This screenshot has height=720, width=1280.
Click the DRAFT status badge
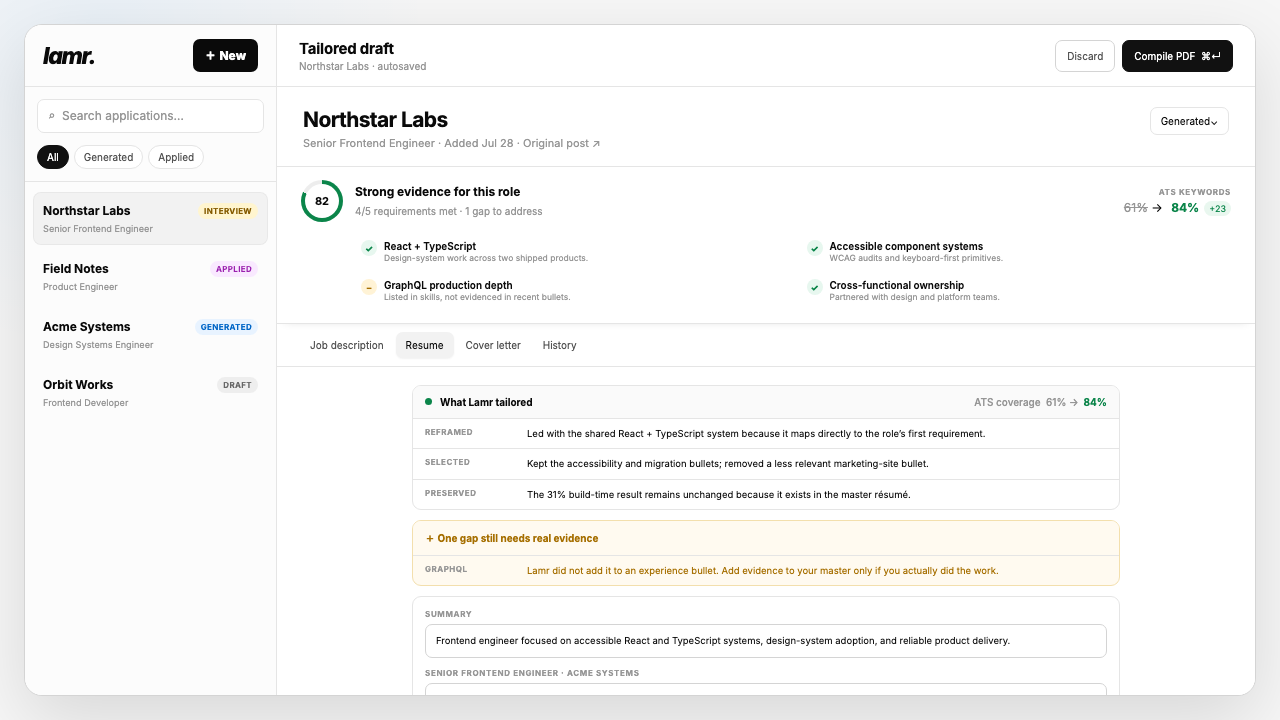[237, 385]
